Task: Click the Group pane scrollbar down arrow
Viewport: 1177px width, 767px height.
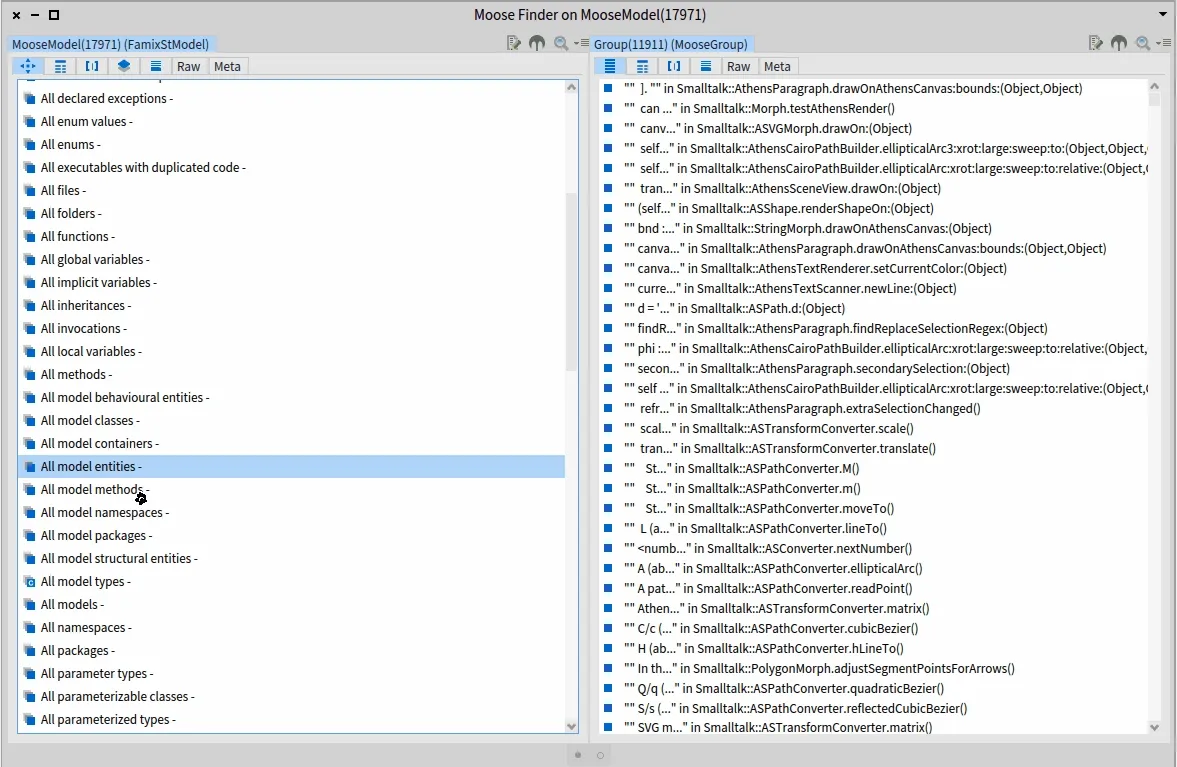Action: tap(1154, 727)
